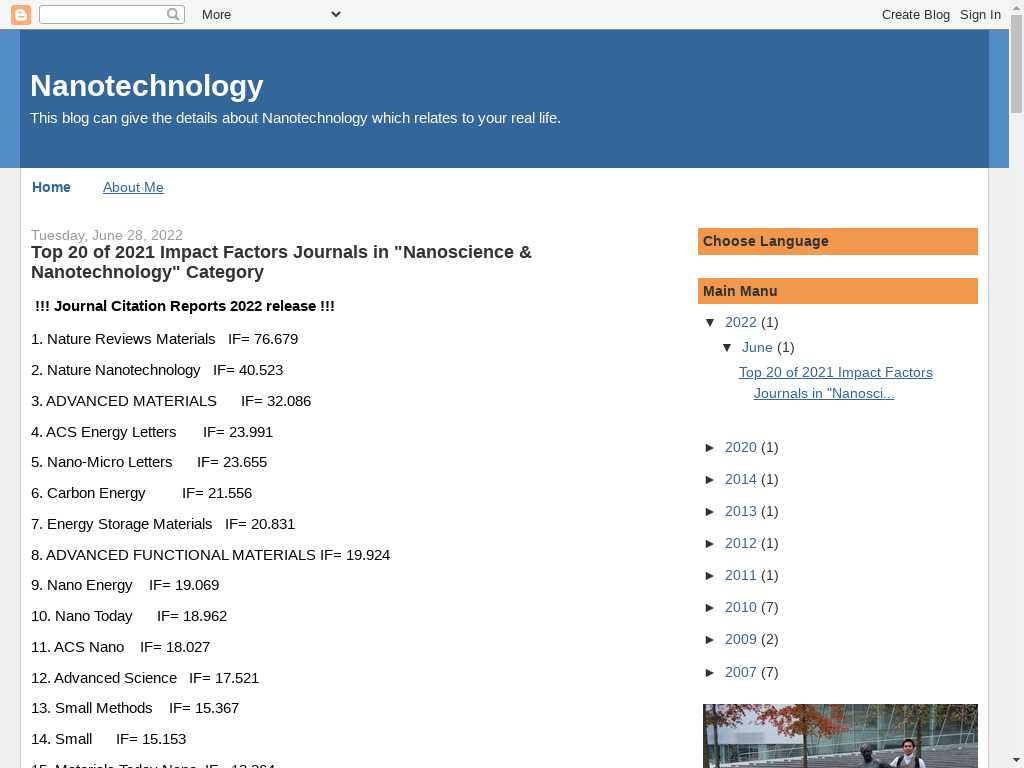Click the scrollbar down arrow
Screen dimensions: 1024x768
[1016, 762]
